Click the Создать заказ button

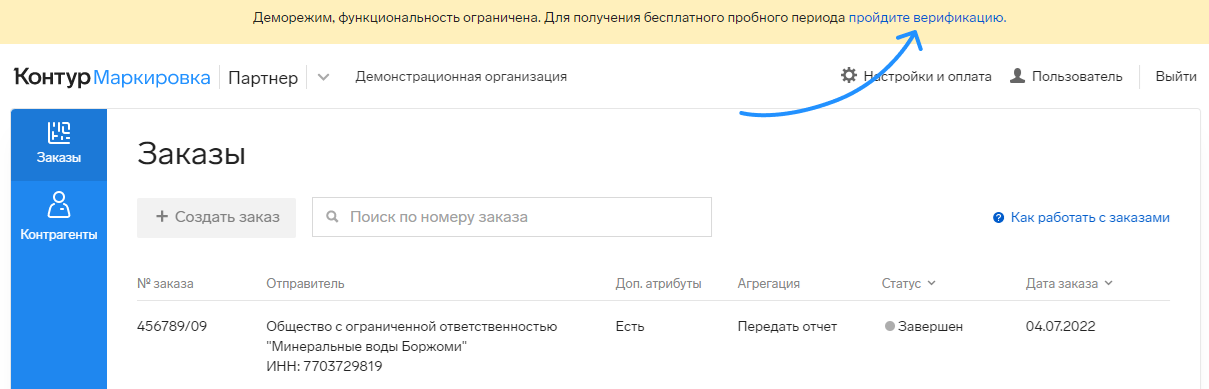[x=217, y=217]
